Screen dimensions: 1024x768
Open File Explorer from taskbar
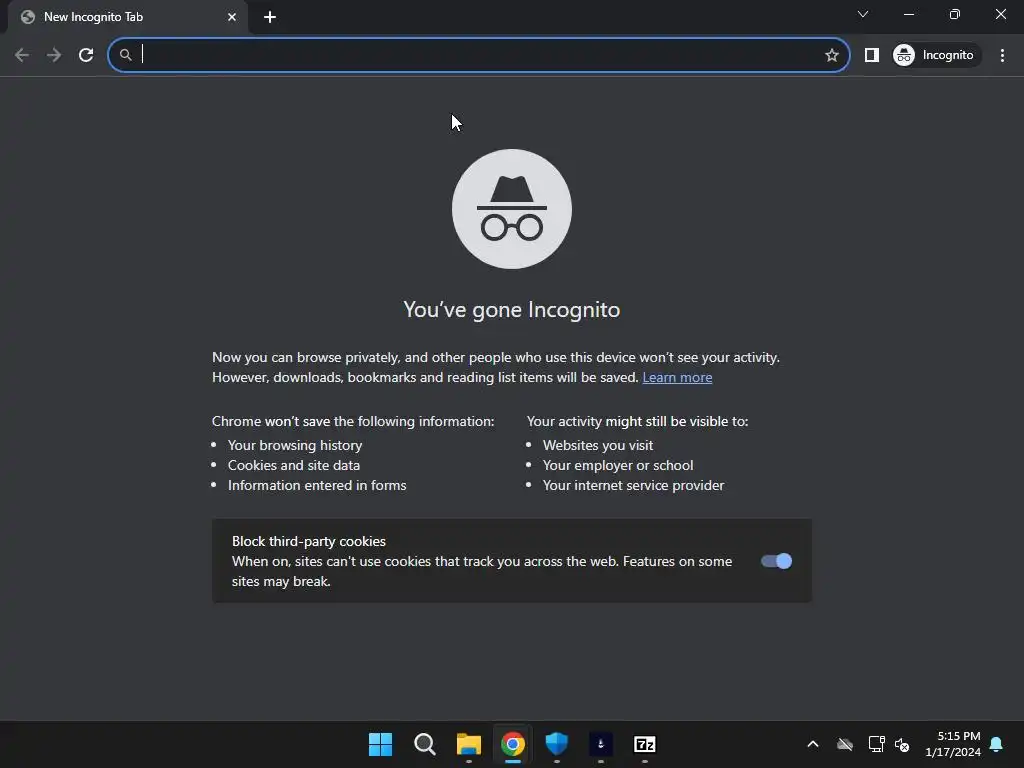point(469,744)
